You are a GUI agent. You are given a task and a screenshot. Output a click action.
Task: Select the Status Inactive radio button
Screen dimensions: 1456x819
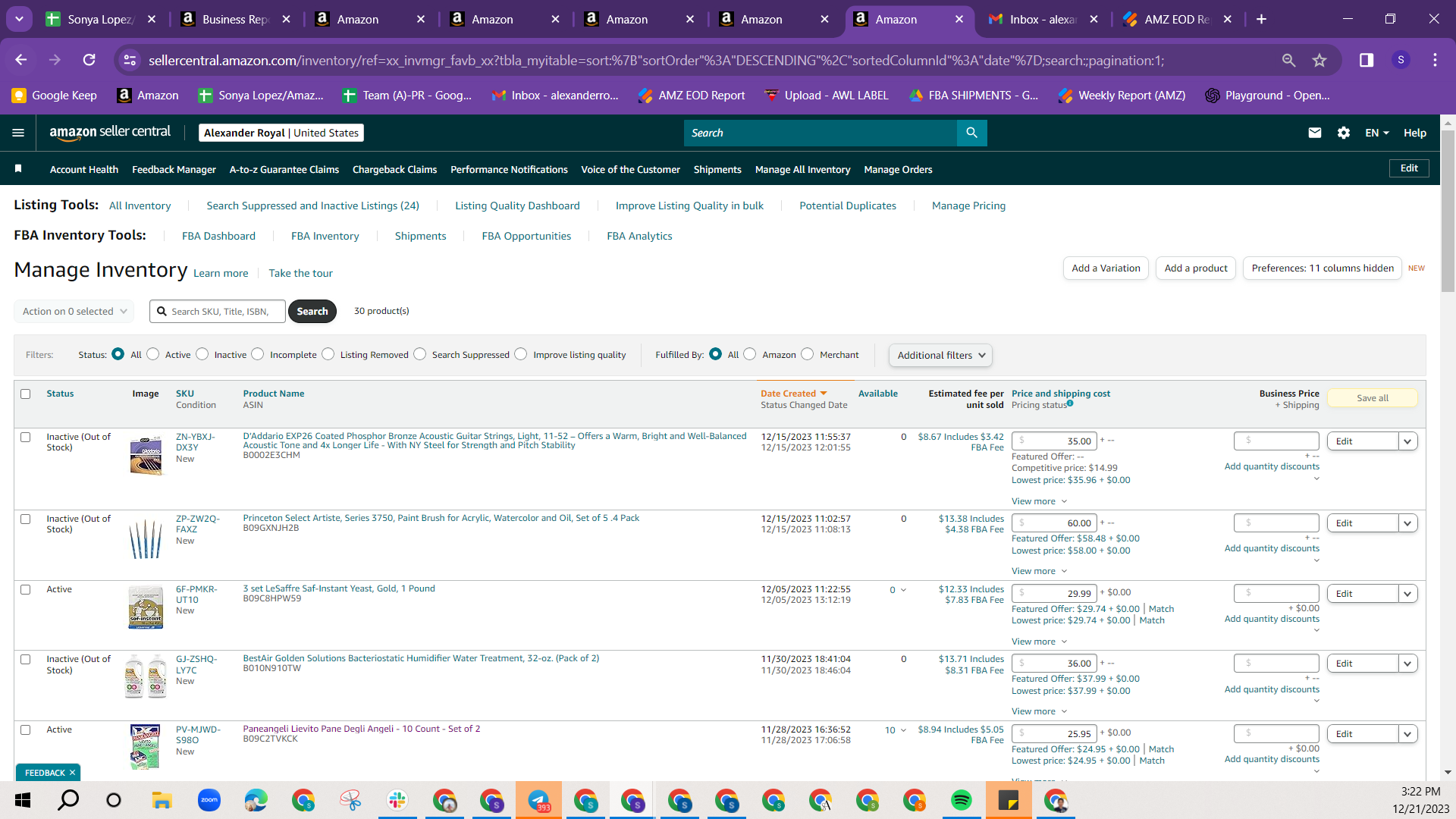pos(202,354)
